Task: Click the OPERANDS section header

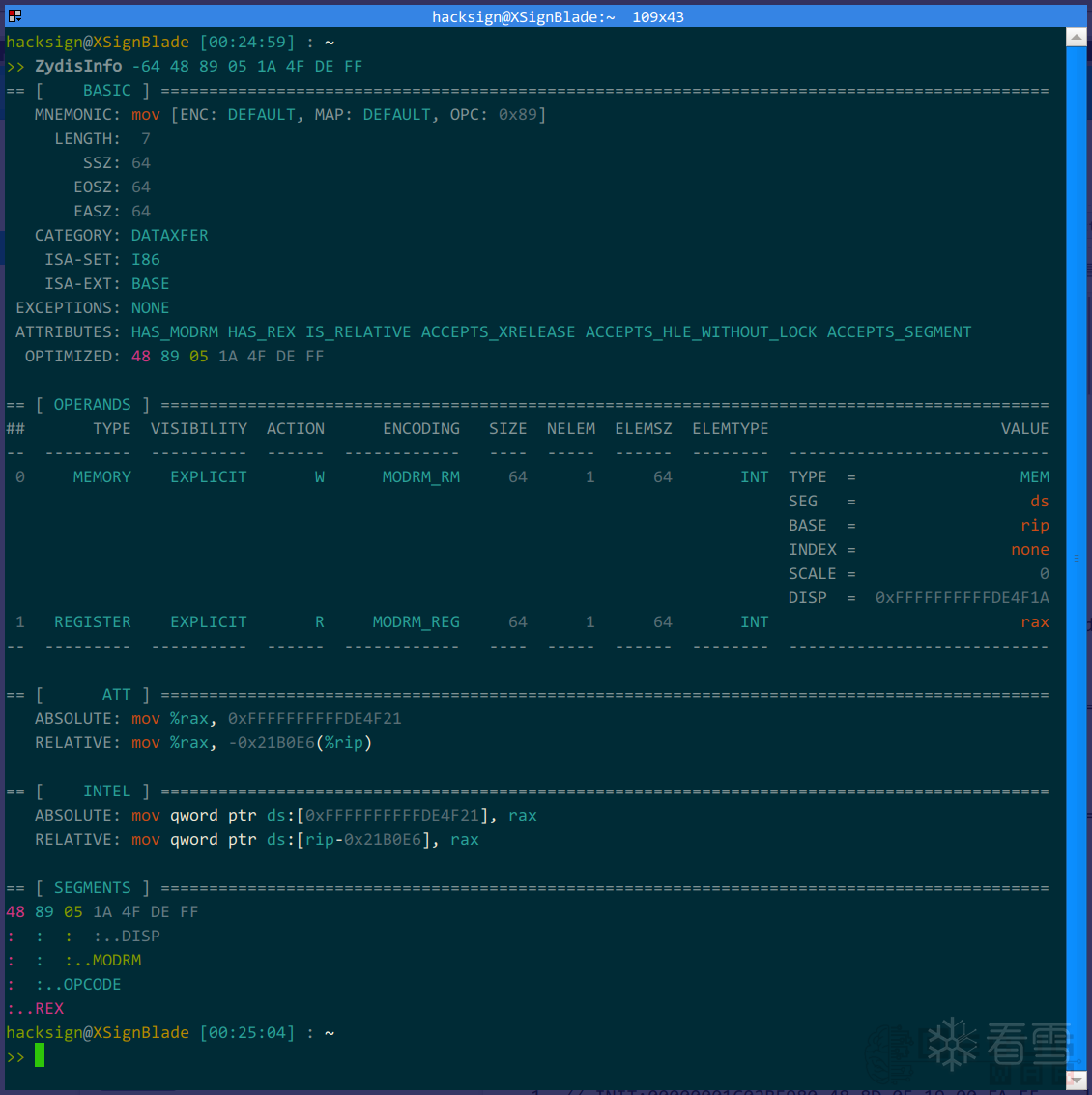Action: [92, 405]
